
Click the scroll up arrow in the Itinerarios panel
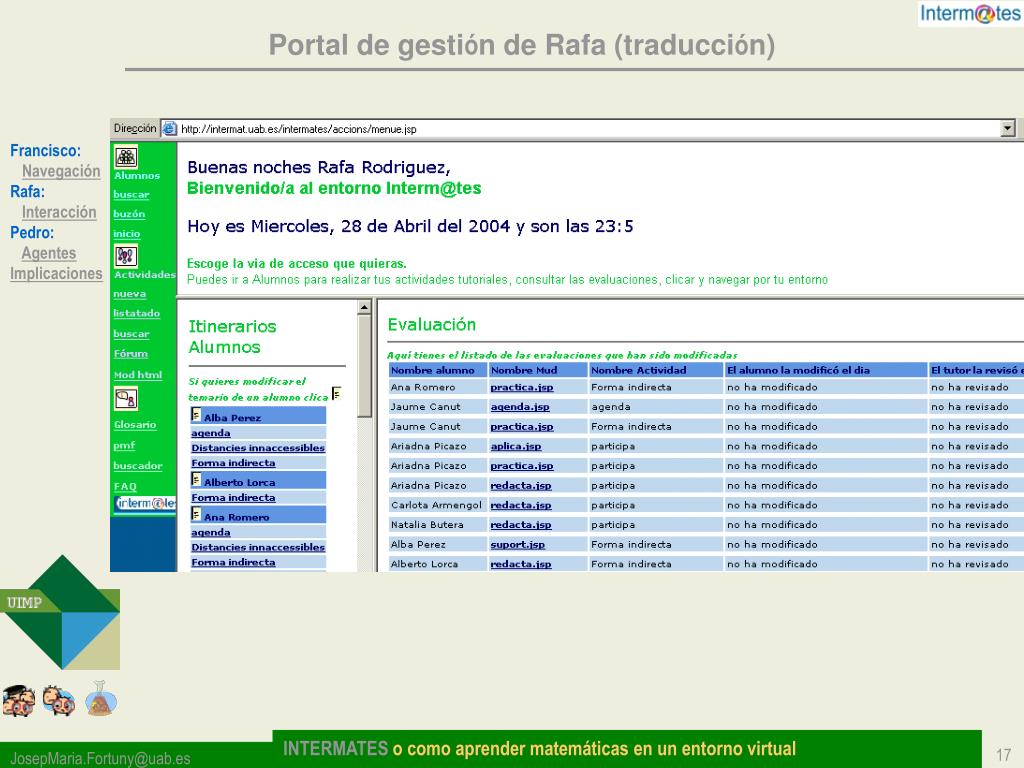pyautogui.click(x=364, y=307)
